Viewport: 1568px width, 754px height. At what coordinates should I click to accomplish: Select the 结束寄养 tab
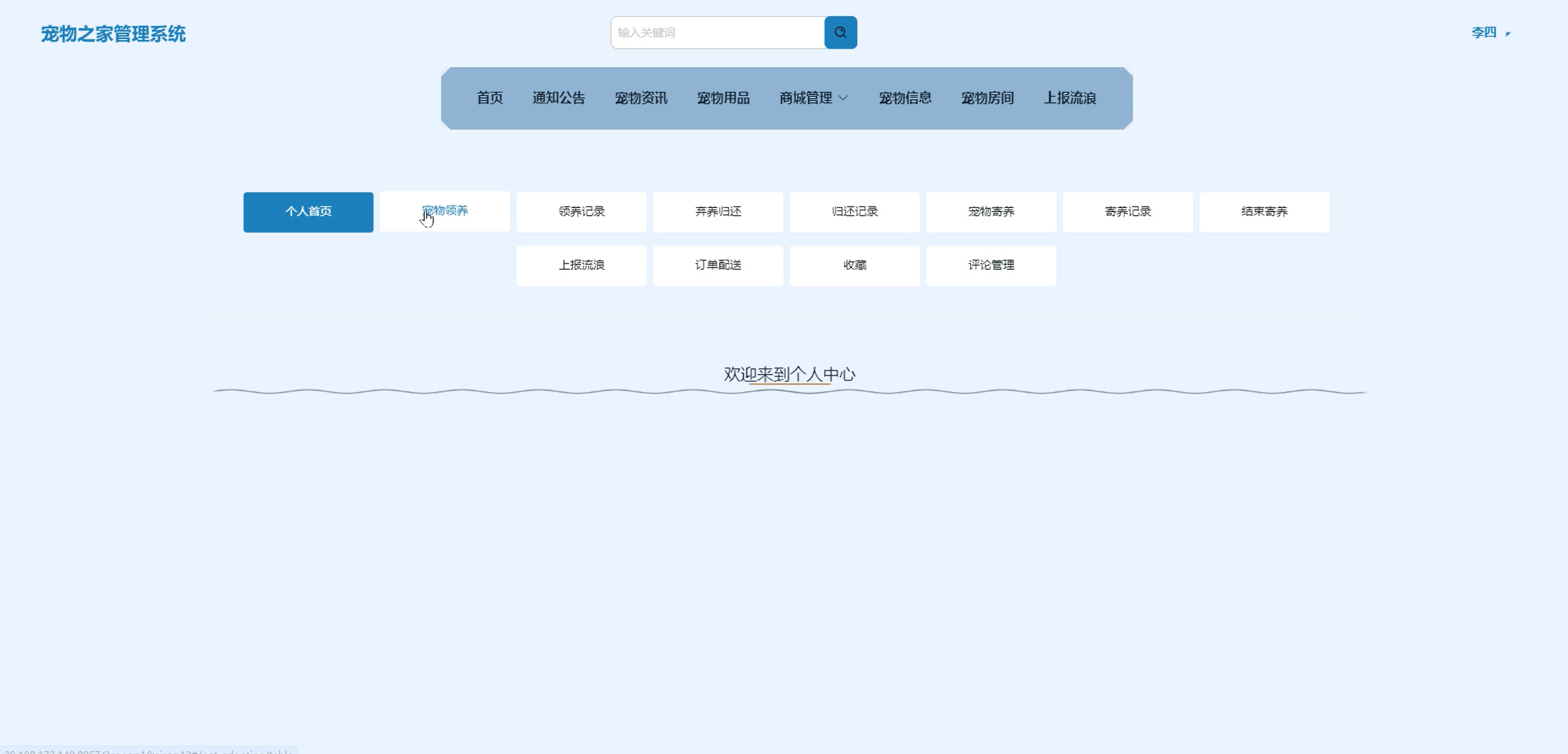[1264, 212]
